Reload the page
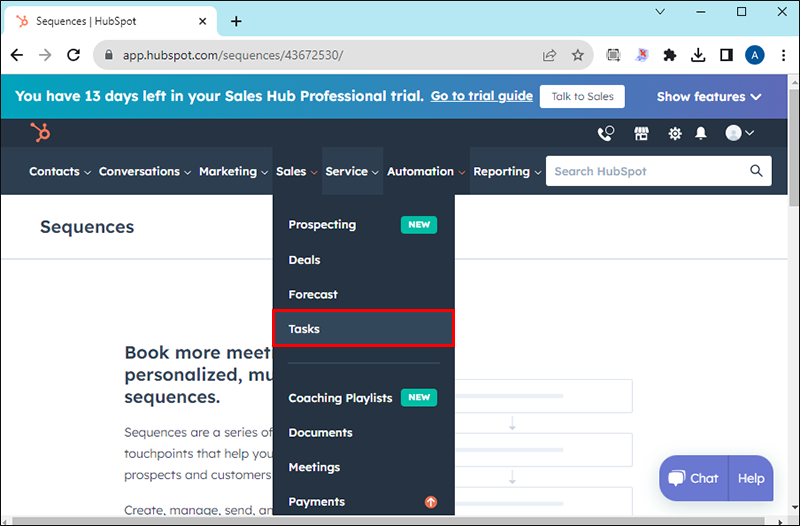 (x=73, y=55)
